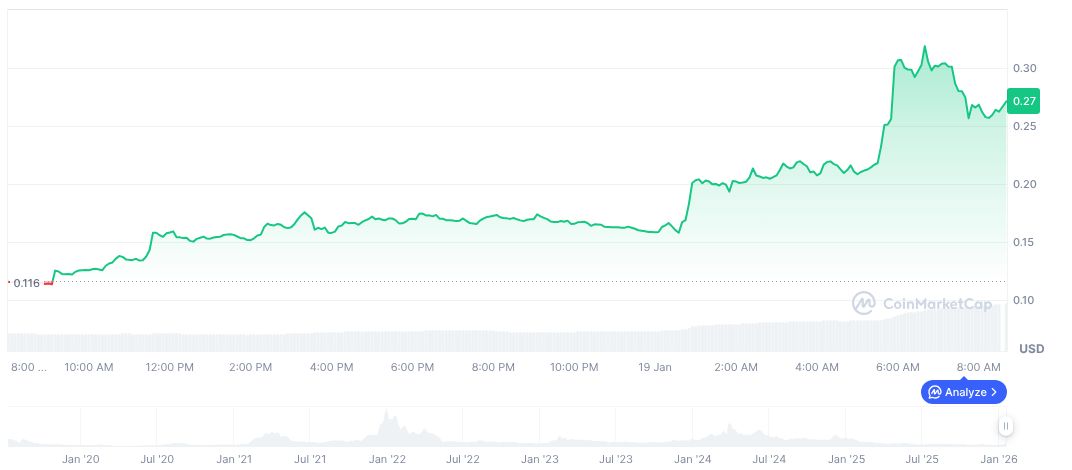Expand the chevron arrow beside Analyze

[994, 392]
